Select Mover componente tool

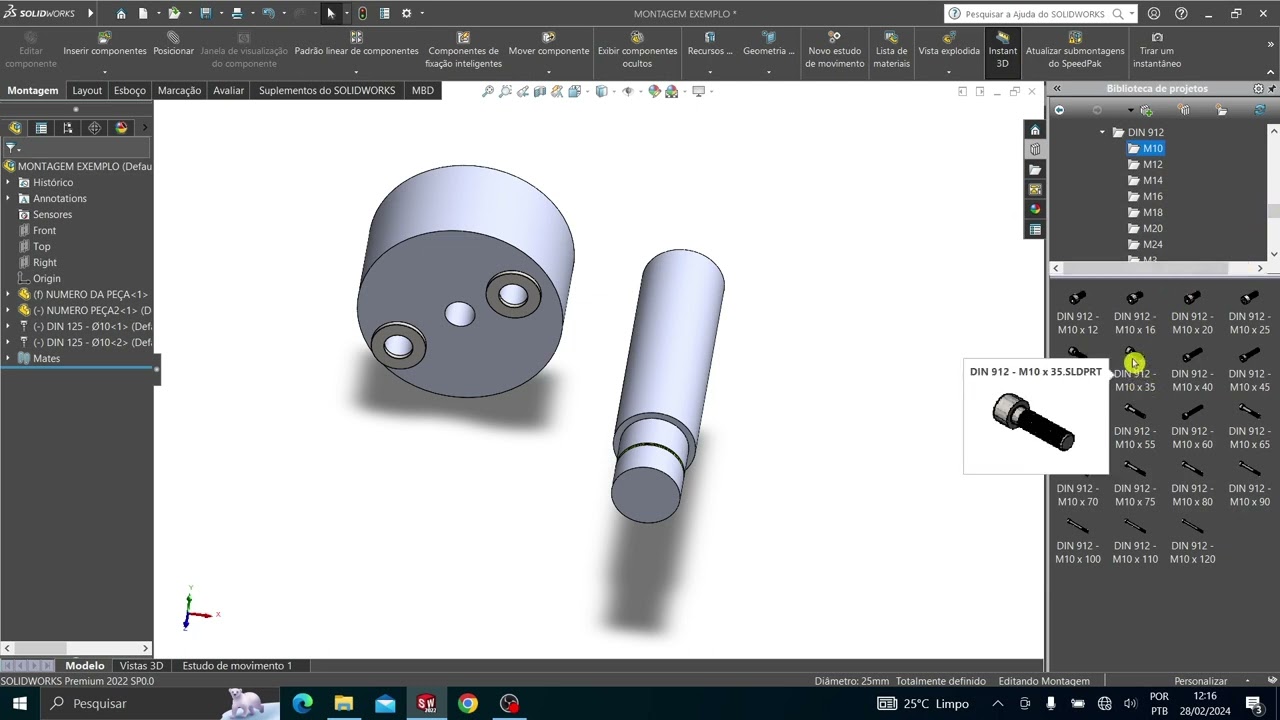coord(548,44)
